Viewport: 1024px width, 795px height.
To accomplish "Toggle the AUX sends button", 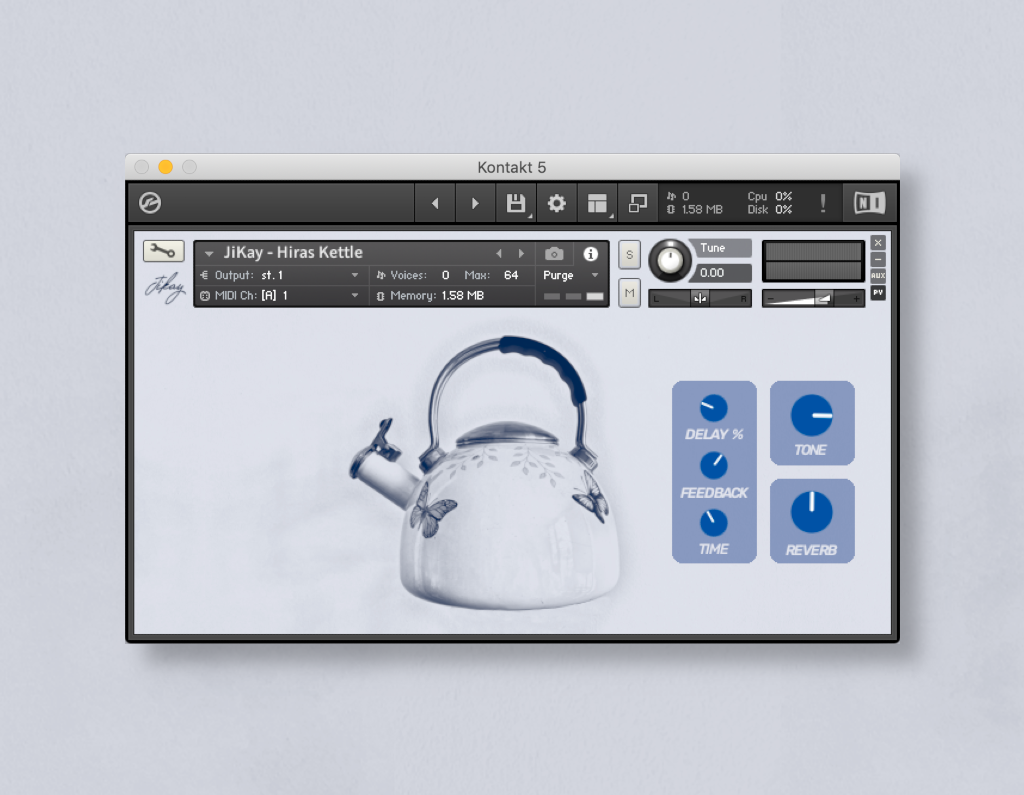I will pyautogui.click(x=878, y=276).
